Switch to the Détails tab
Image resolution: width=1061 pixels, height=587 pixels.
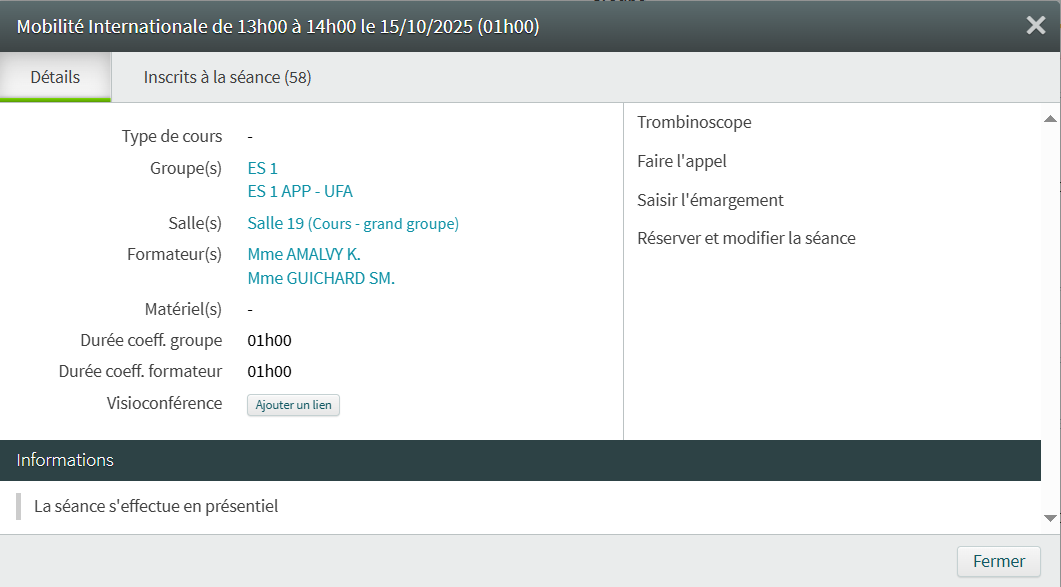tap(55, 77)
